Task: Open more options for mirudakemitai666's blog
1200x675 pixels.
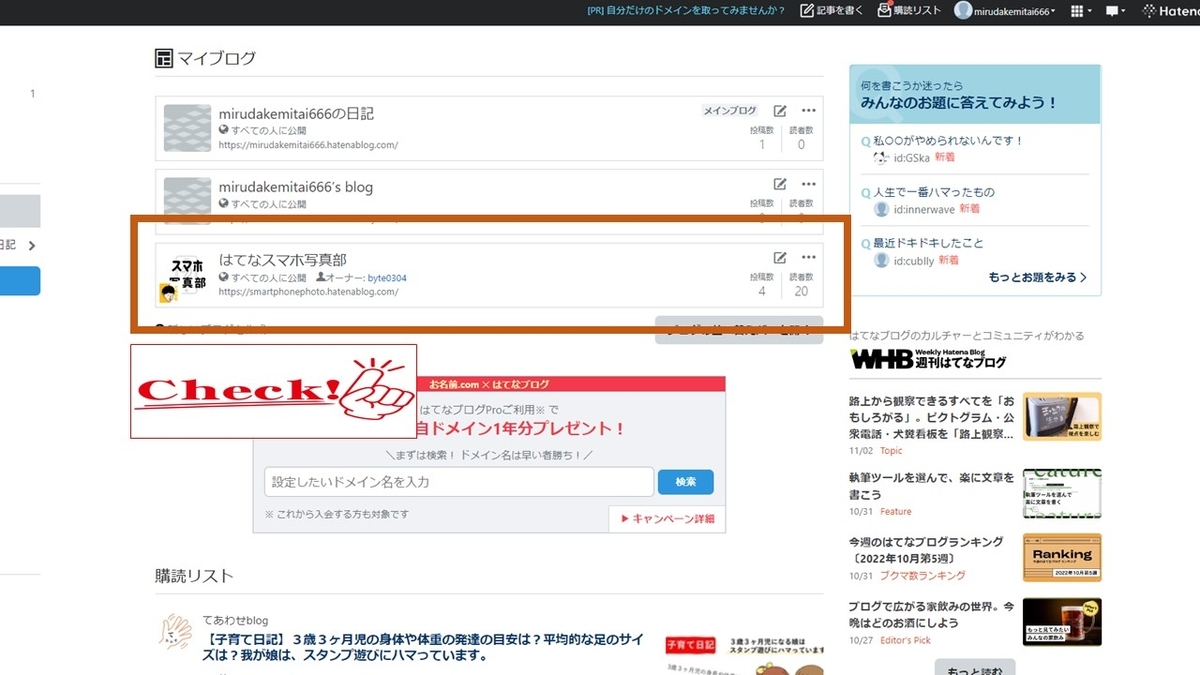Action: click(808, 184)
